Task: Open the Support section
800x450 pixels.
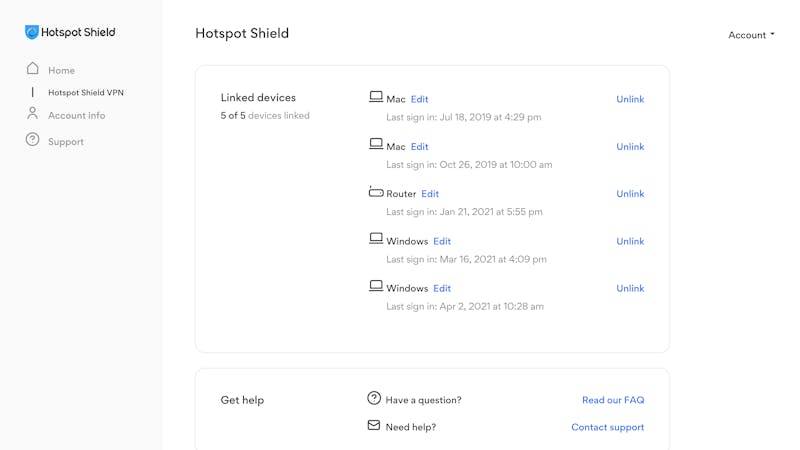Action: click(x=66, y=142)
